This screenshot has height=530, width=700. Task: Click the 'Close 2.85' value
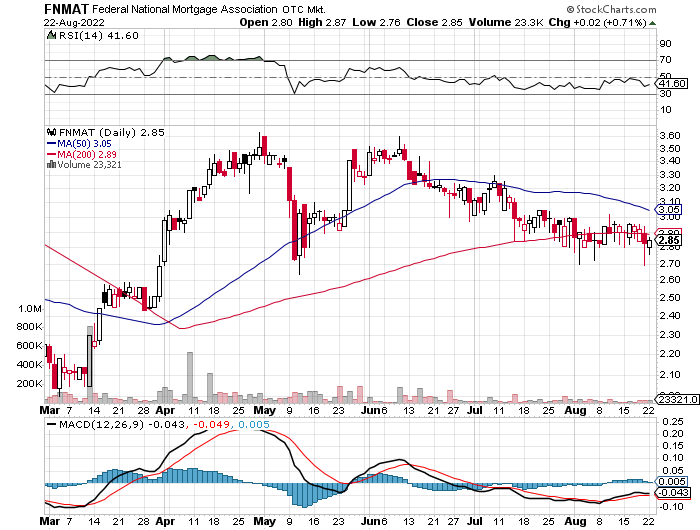click(x=434, y=22)
